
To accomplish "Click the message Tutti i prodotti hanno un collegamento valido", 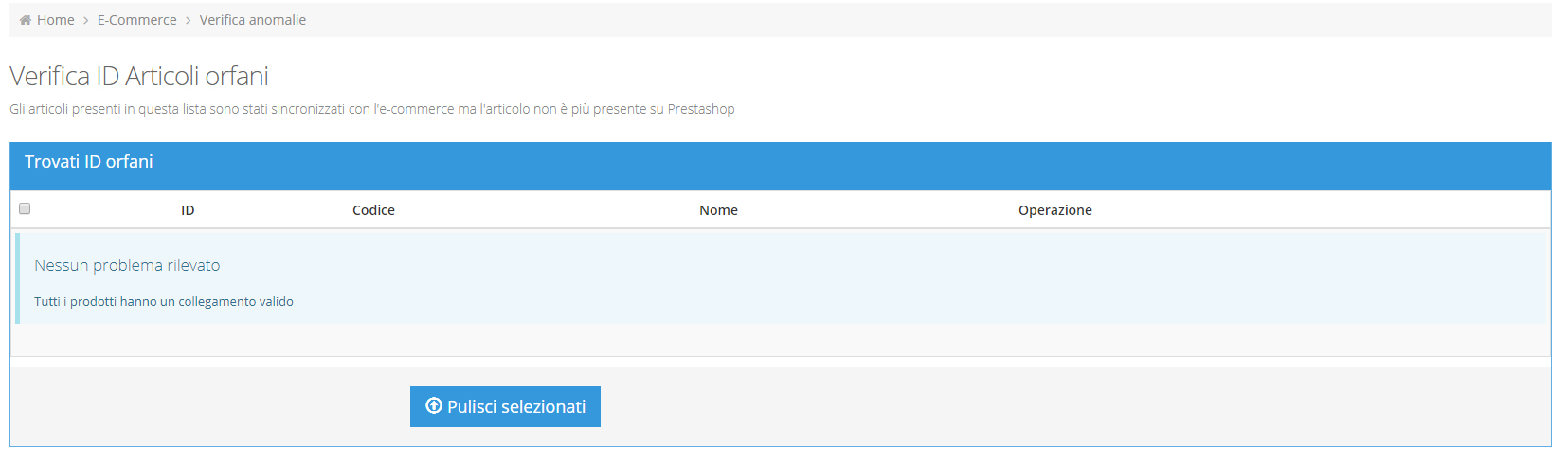I will (164, 301).
